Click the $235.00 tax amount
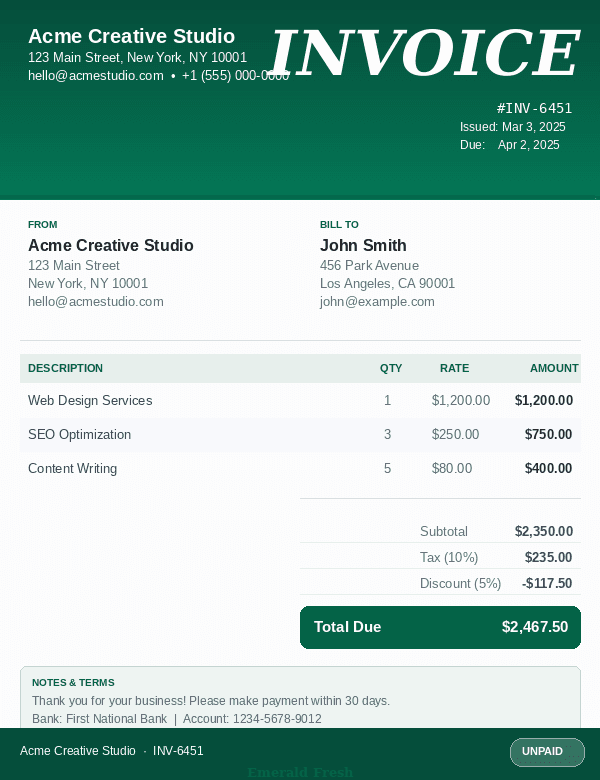 tap(548, 557)
